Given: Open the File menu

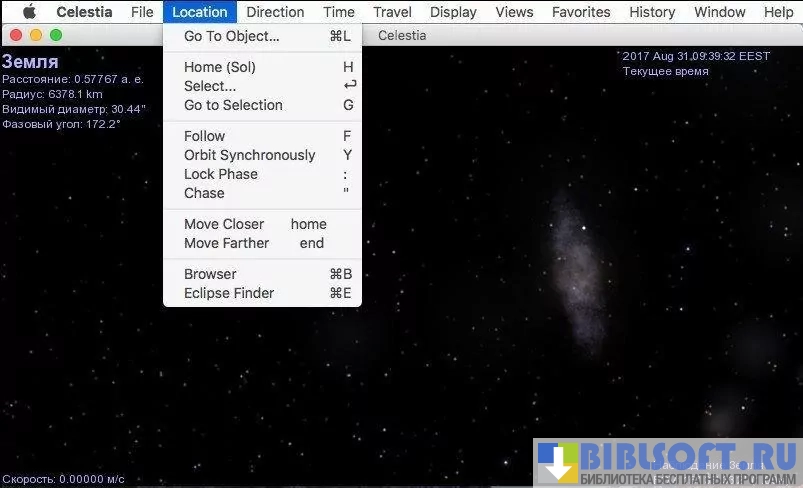Looking at the screenshot, I should [142, 12].
